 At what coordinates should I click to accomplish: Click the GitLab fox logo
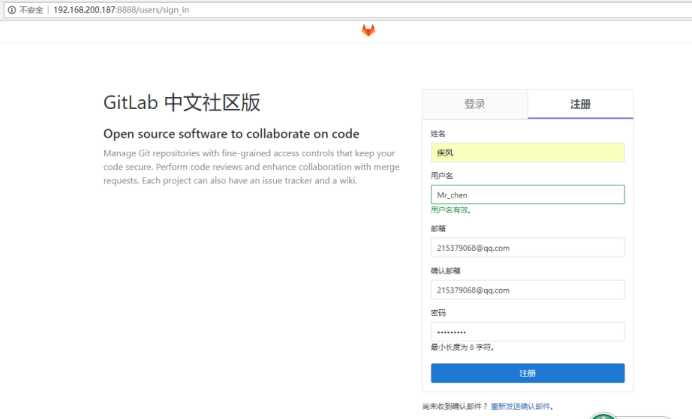[368, 30]
